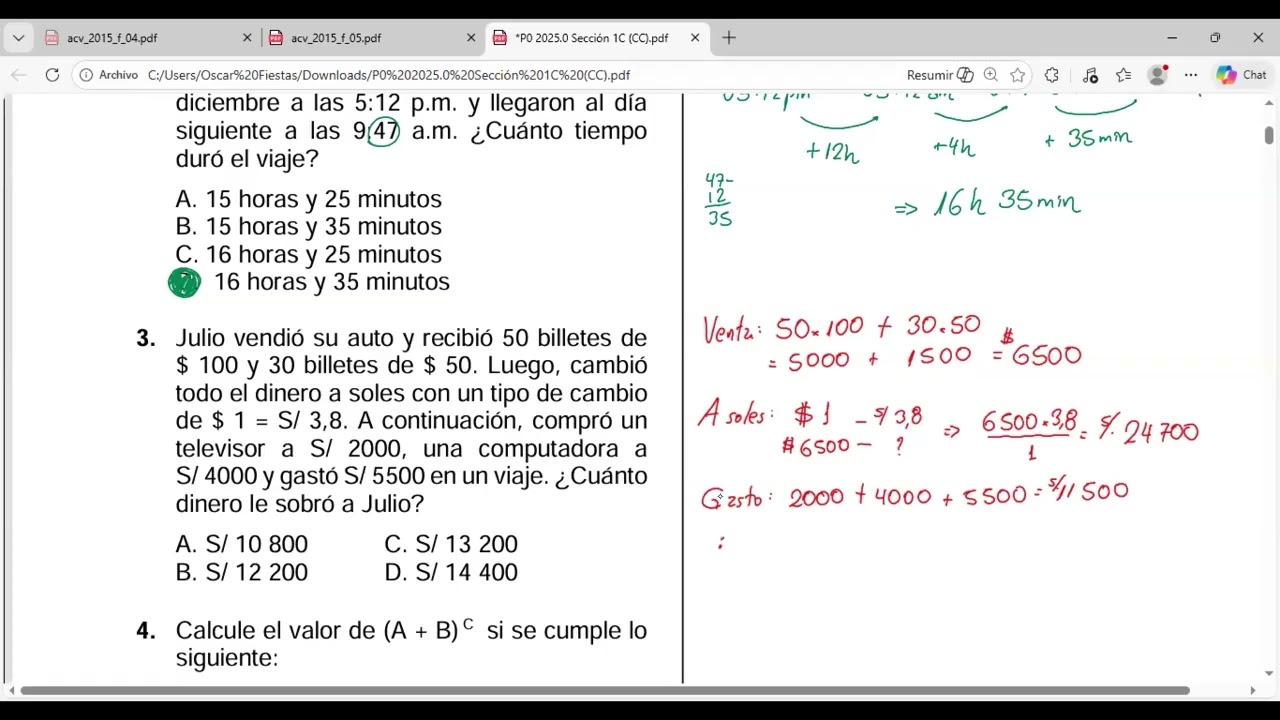The image size is (1280, 720).
Task: Open the Settings and more ellipsis menu
Action: pos(1191,75)
